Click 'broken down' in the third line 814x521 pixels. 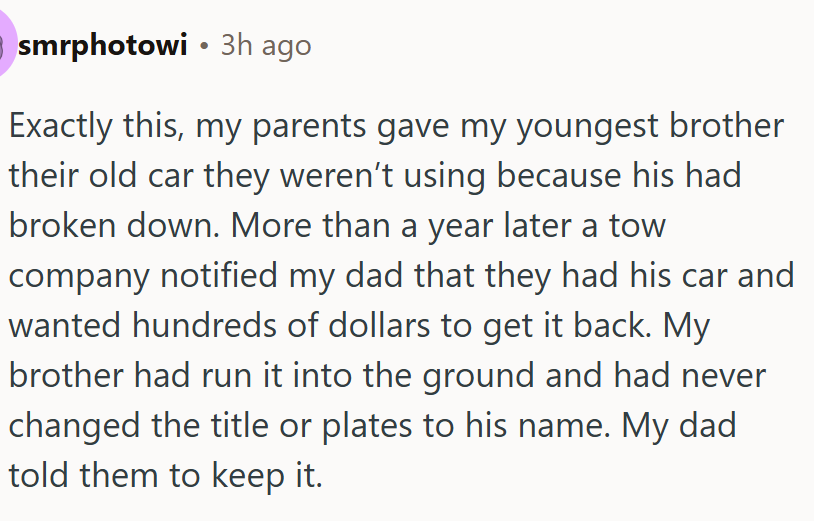pyautogui.click(x=109, y=226)
